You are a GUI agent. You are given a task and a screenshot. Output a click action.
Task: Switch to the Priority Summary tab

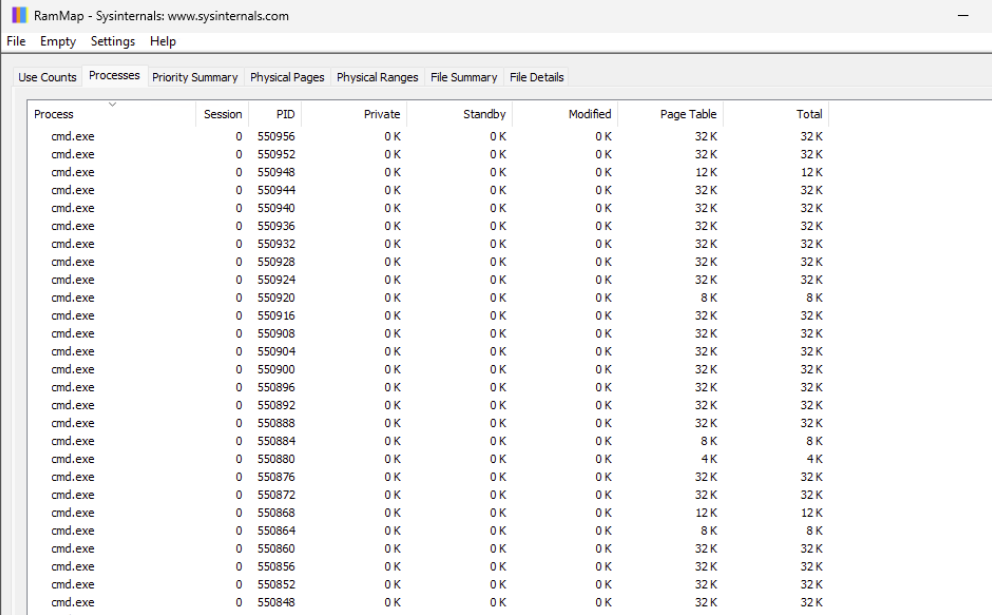click(195, 77)
